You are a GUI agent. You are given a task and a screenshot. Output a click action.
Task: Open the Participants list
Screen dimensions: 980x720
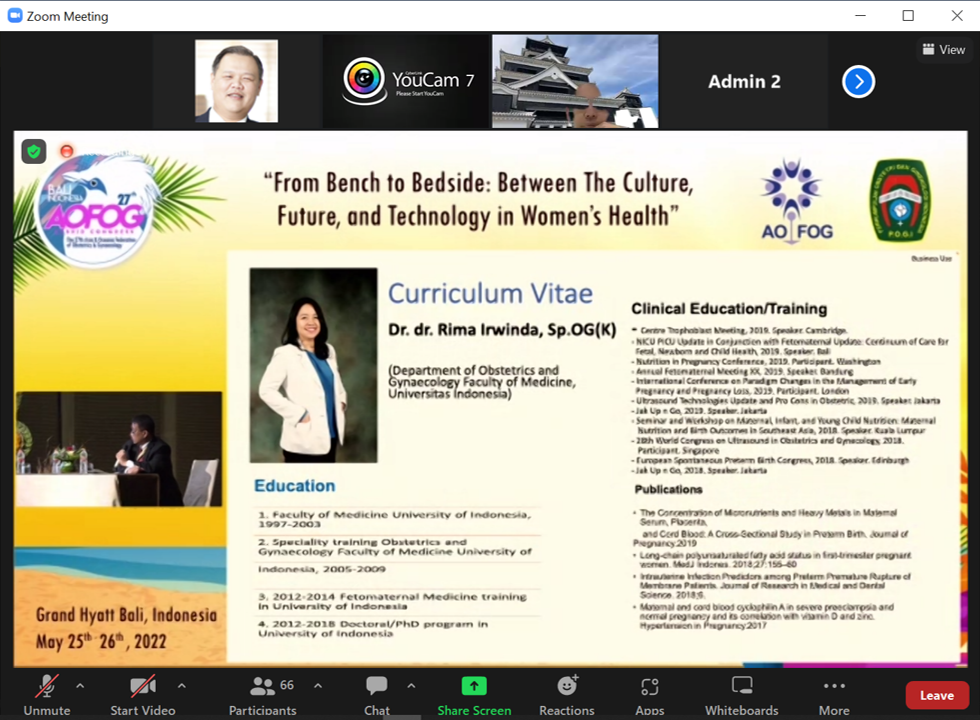point(263,694)
